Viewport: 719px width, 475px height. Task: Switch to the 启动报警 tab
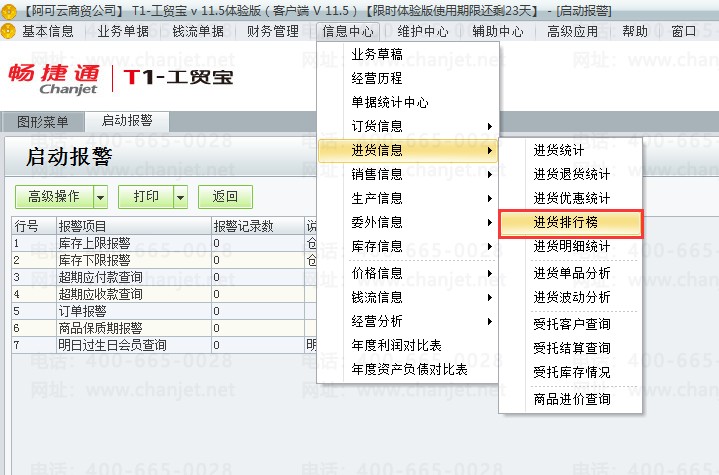coord(127,121)
